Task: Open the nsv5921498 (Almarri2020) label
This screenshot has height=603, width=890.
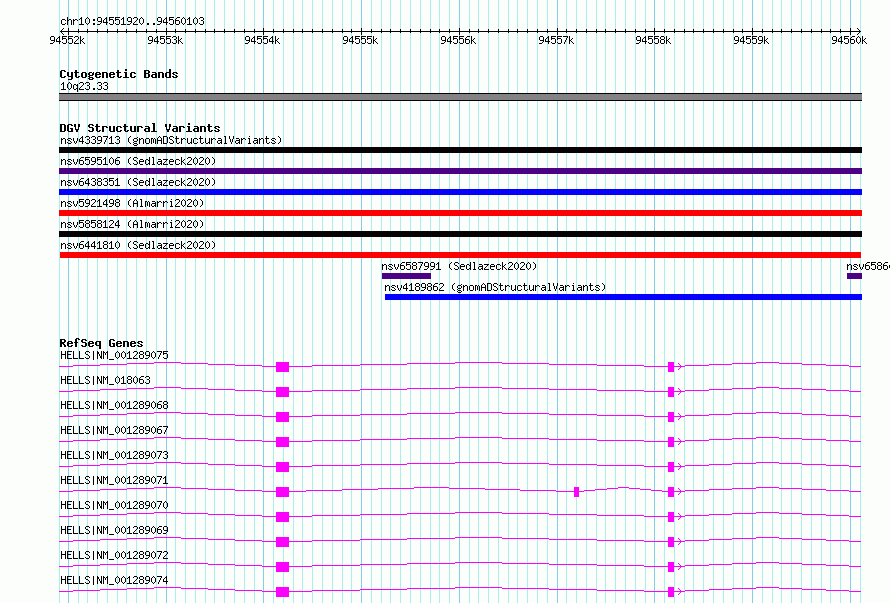Action: click(132, 203)
